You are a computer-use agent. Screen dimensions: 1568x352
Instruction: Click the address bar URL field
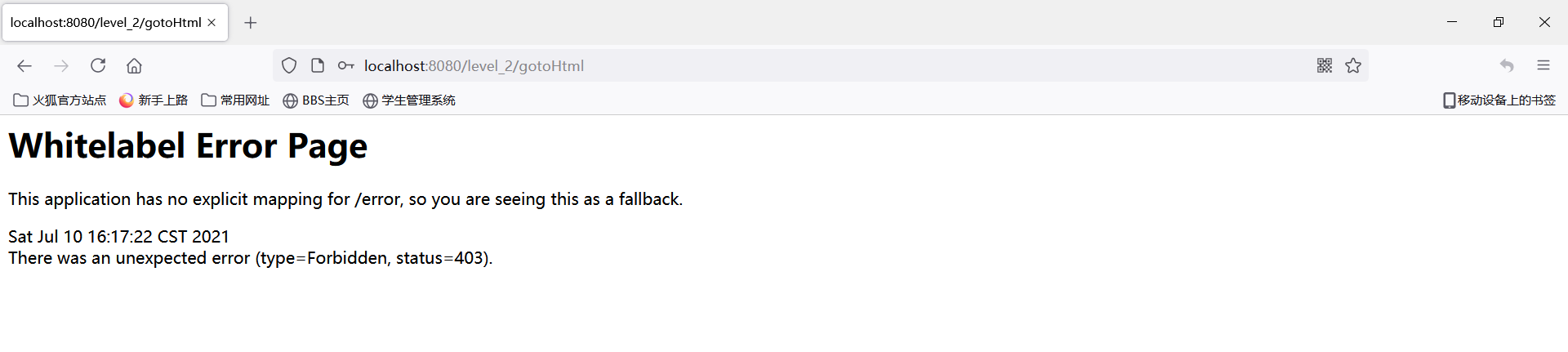point(735,66)
